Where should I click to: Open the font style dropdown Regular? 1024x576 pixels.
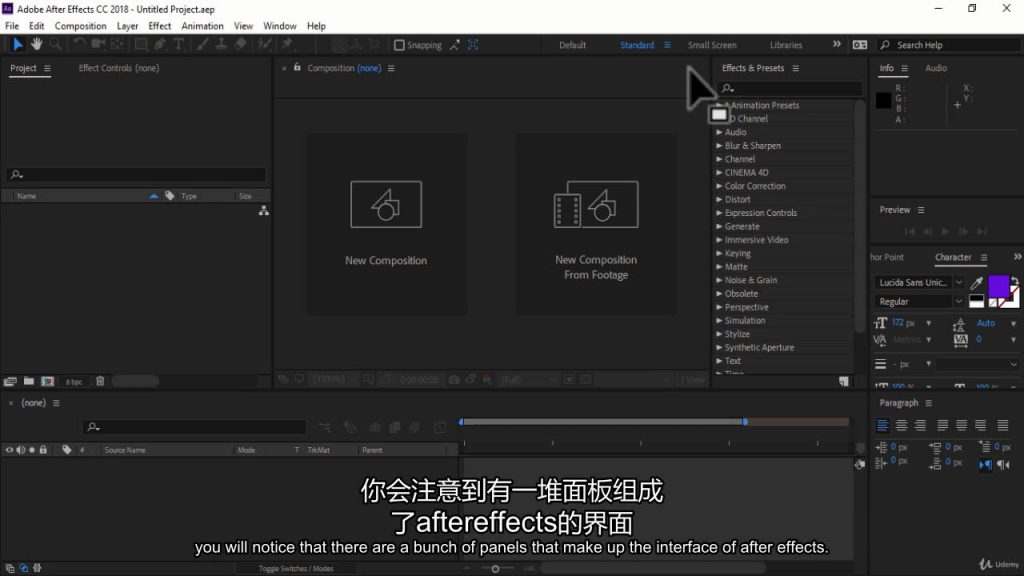click(958, 302)
